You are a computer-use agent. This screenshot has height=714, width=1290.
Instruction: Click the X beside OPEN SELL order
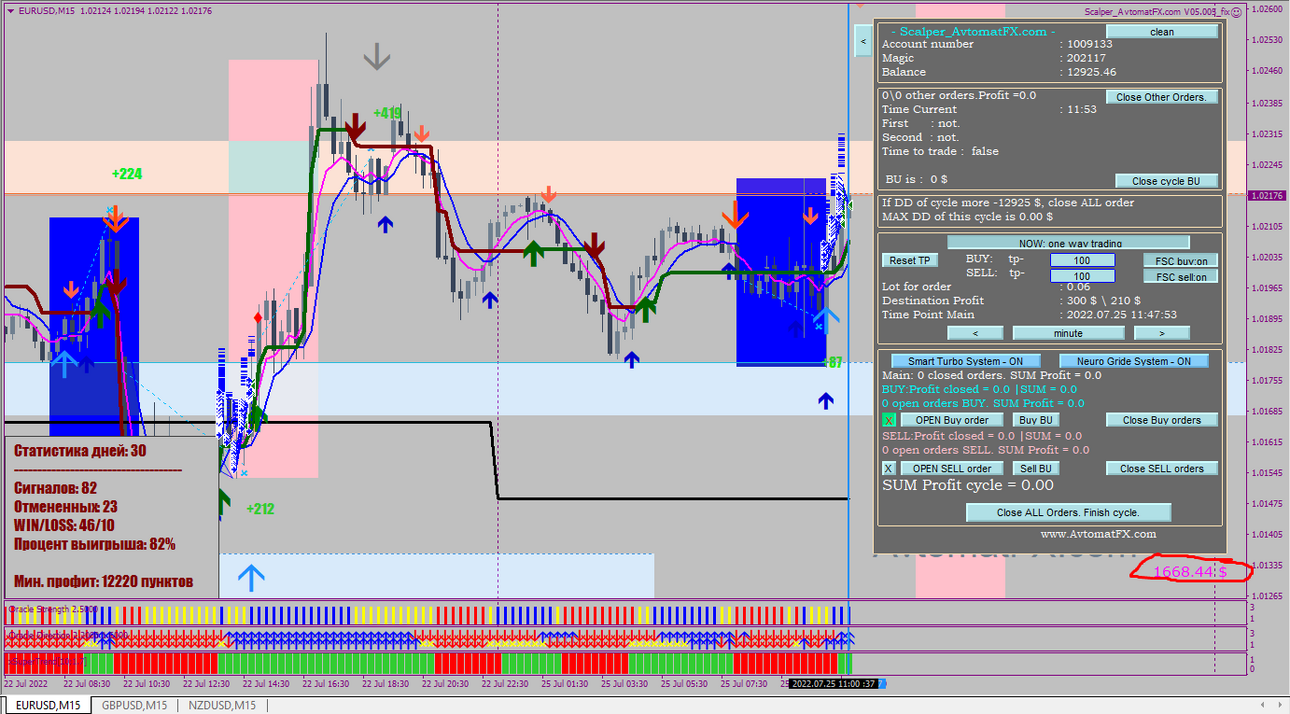click(889, 468)
